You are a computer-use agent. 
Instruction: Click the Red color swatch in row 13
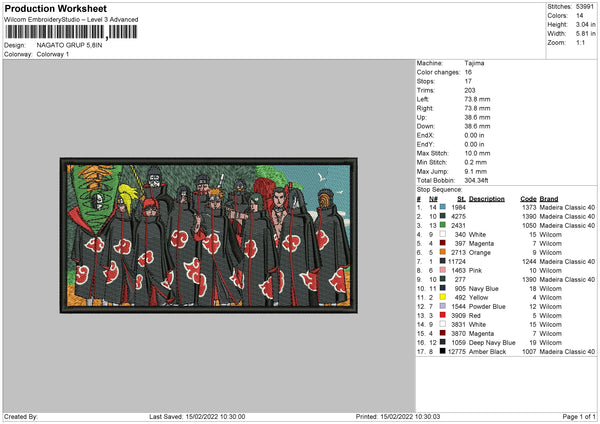pyautogui.click(x=443, y=315)
